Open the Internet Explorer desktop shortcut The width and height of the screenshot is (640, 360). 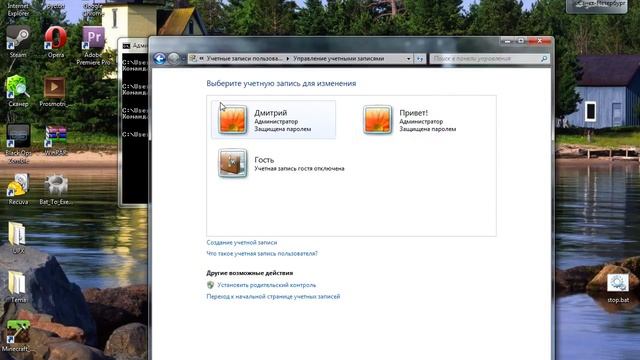(18, 9)
